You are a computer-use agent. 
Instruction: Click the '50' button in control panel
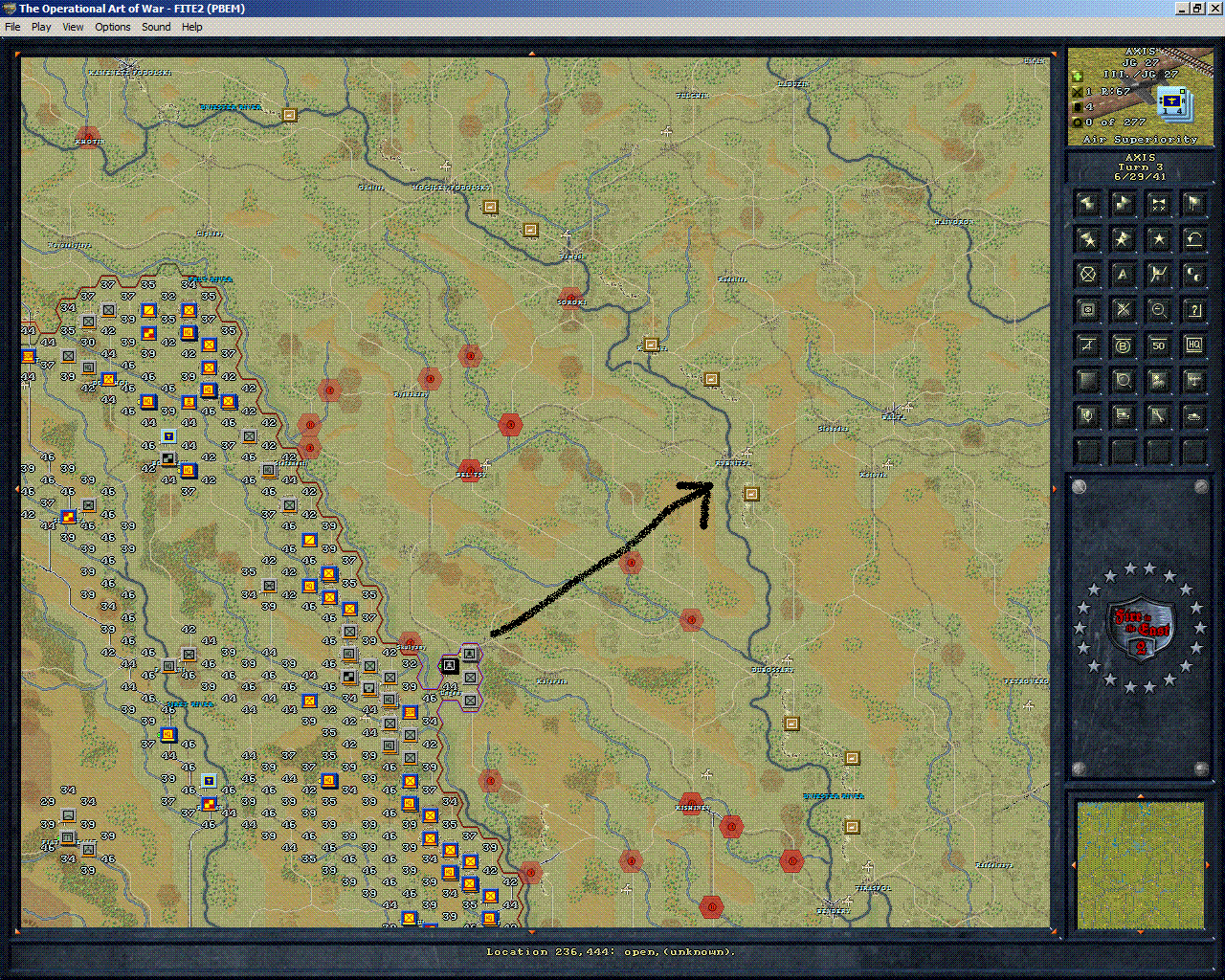[1159, 345]
